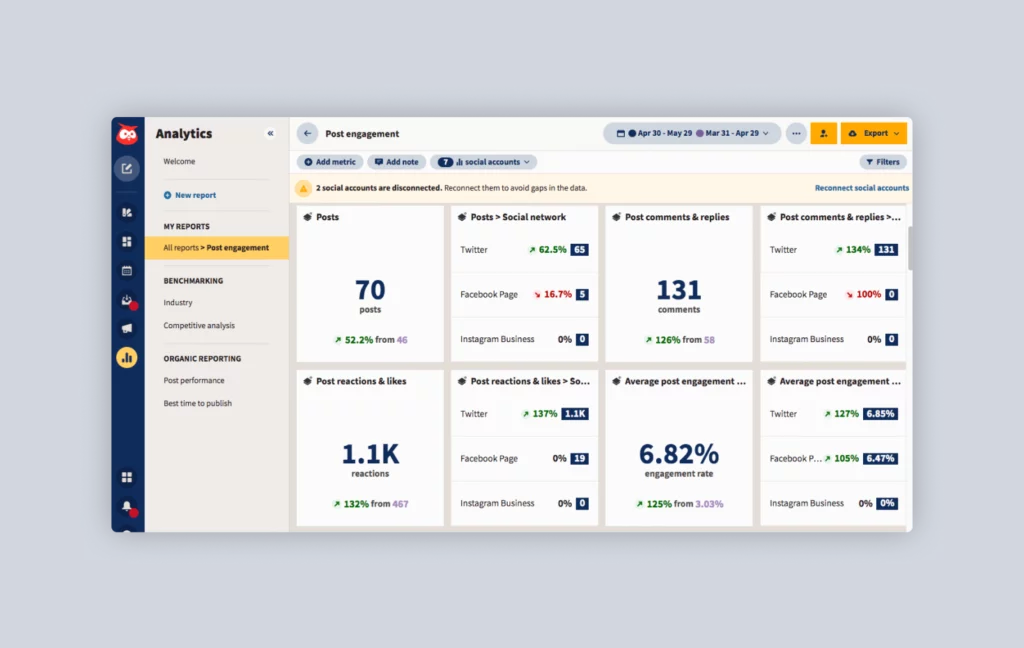Open the calendar planner sidebar icon
The width and height of the screenshot is (1024, 648).
coord(127,270)
